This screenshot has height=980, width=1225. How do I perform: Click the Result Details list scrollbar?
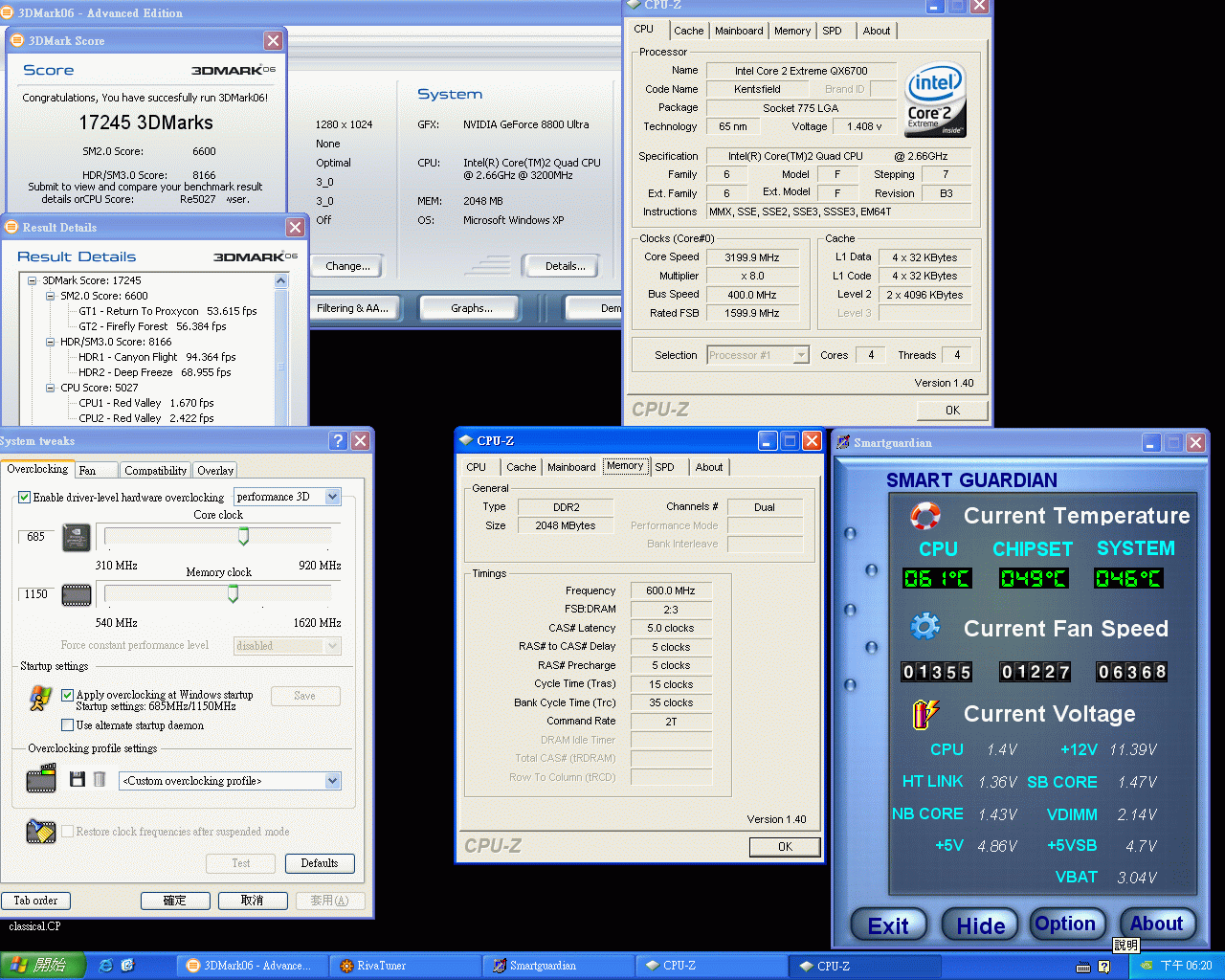click(280, 349)
